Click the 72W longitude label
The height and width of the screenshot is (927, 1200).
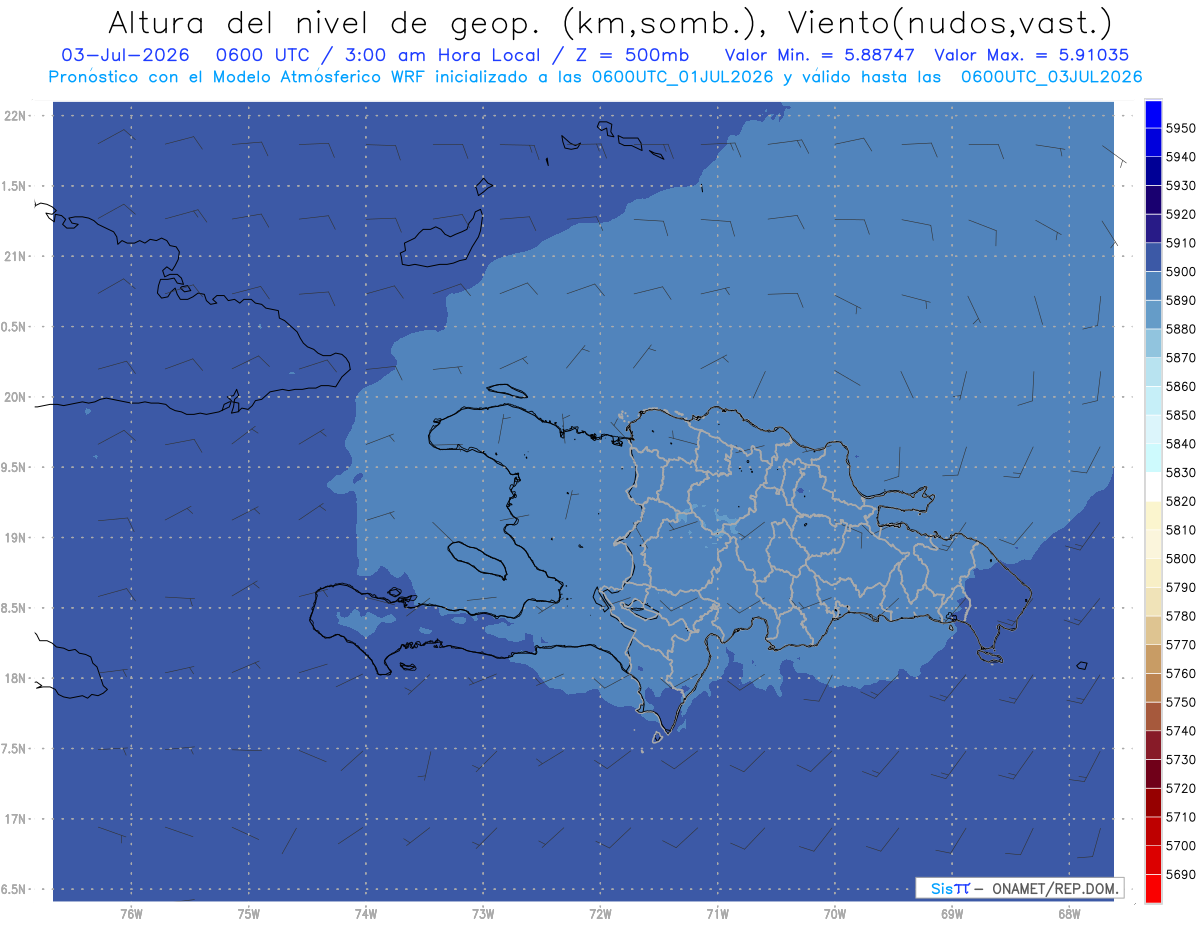pyautogui.click(x=600, y=913)
